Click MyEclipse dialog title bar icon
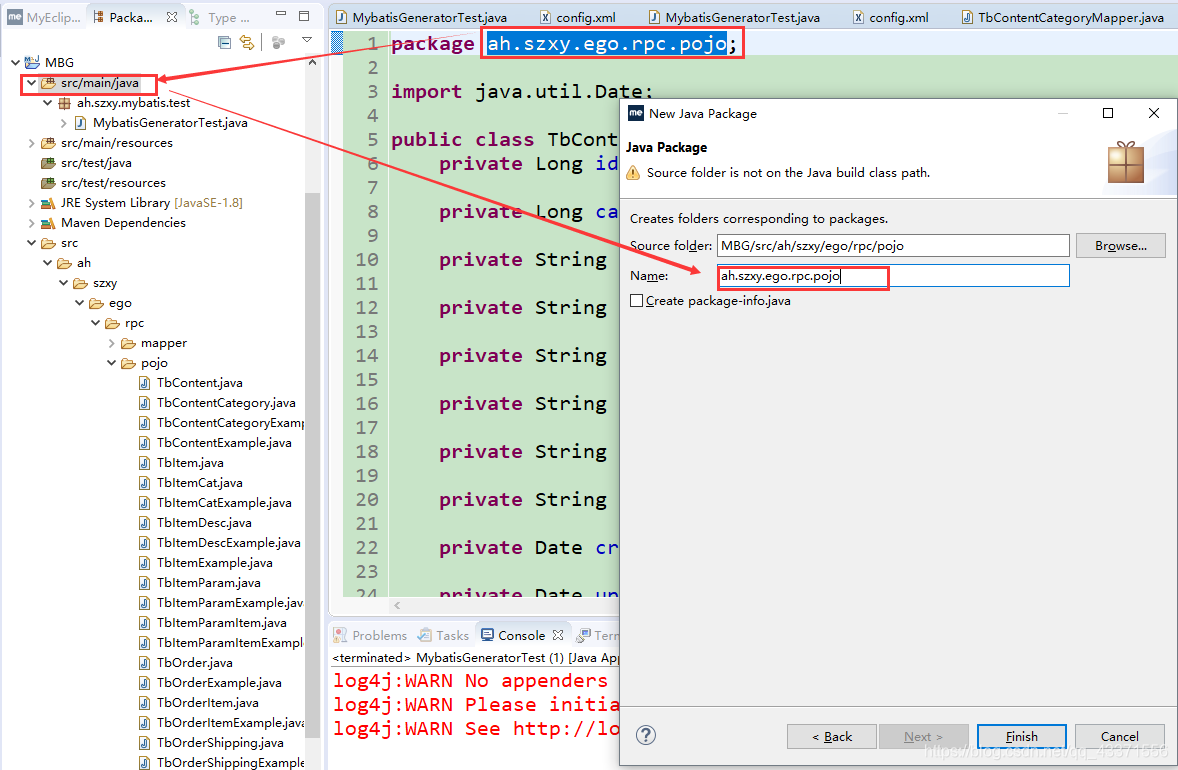This screenshot has width=1178, height=770. [x=636, y=113]
